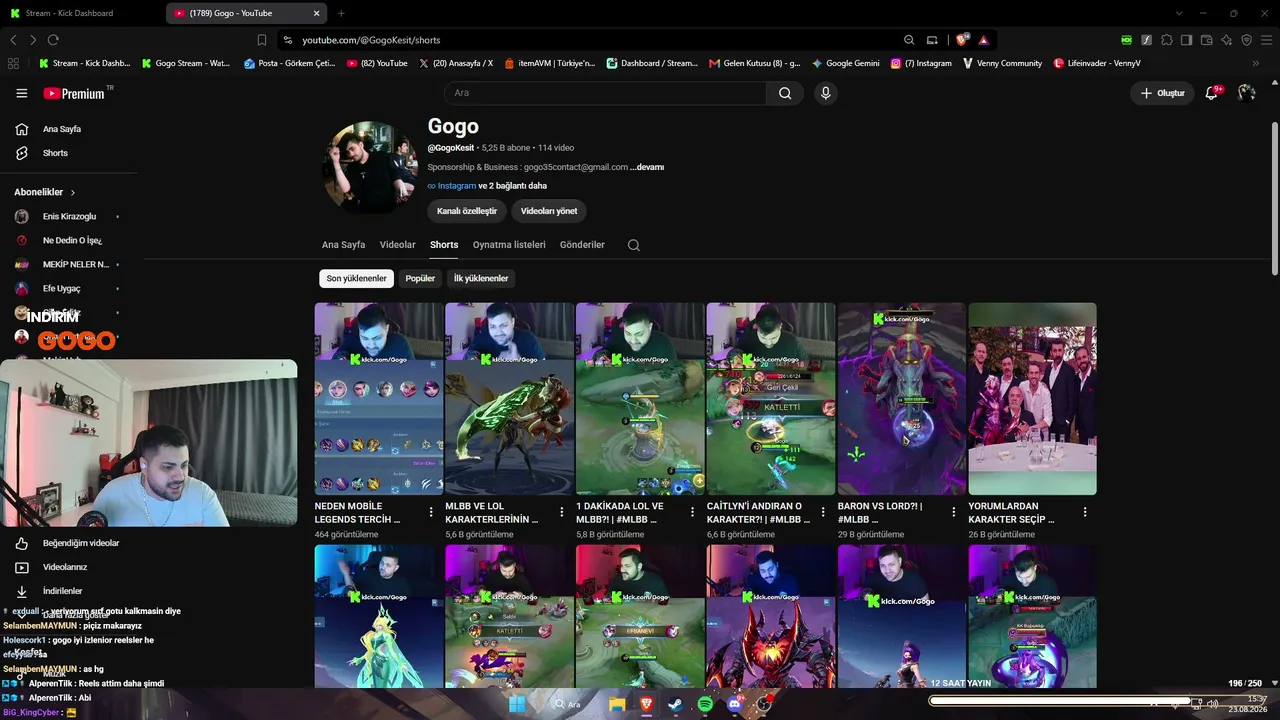Open the Oluştur create menu
The height and width of the screenshot is (720, 1280).
coord(1162,93)
